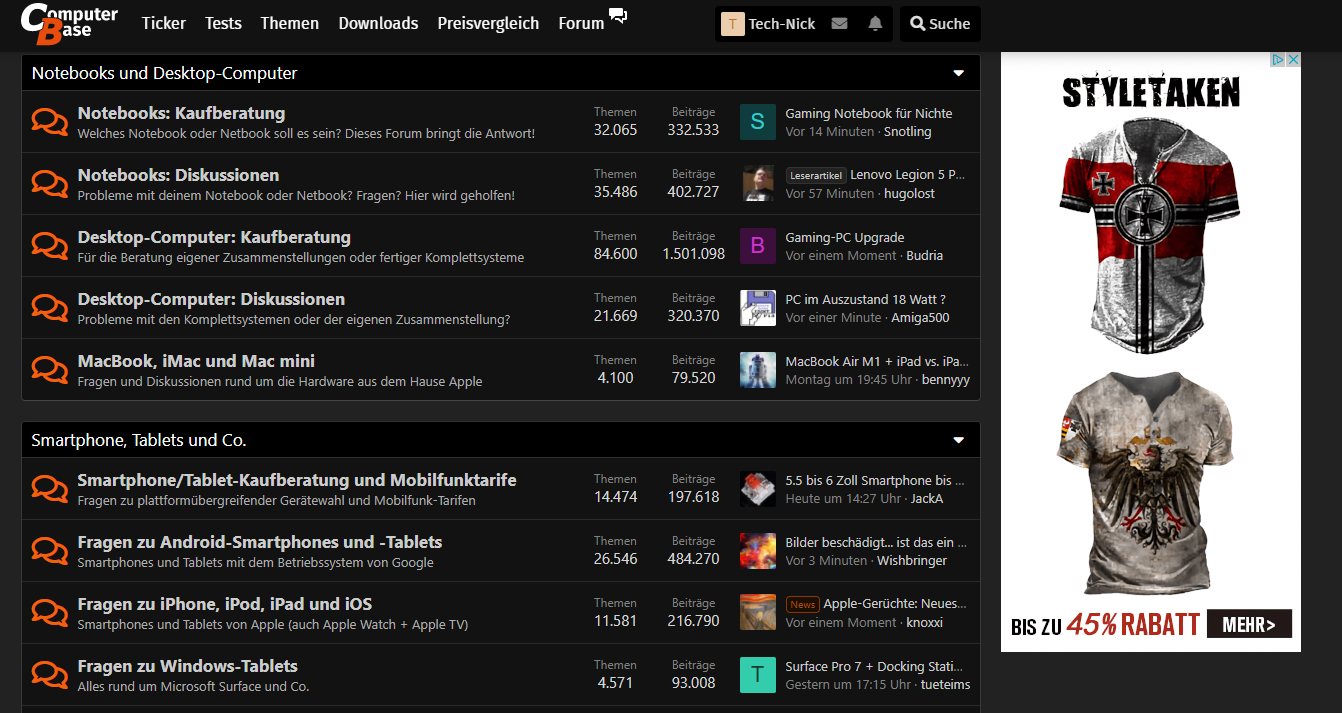Open the Fragen zu Windows-Tablets forum

tap(188, 666)
